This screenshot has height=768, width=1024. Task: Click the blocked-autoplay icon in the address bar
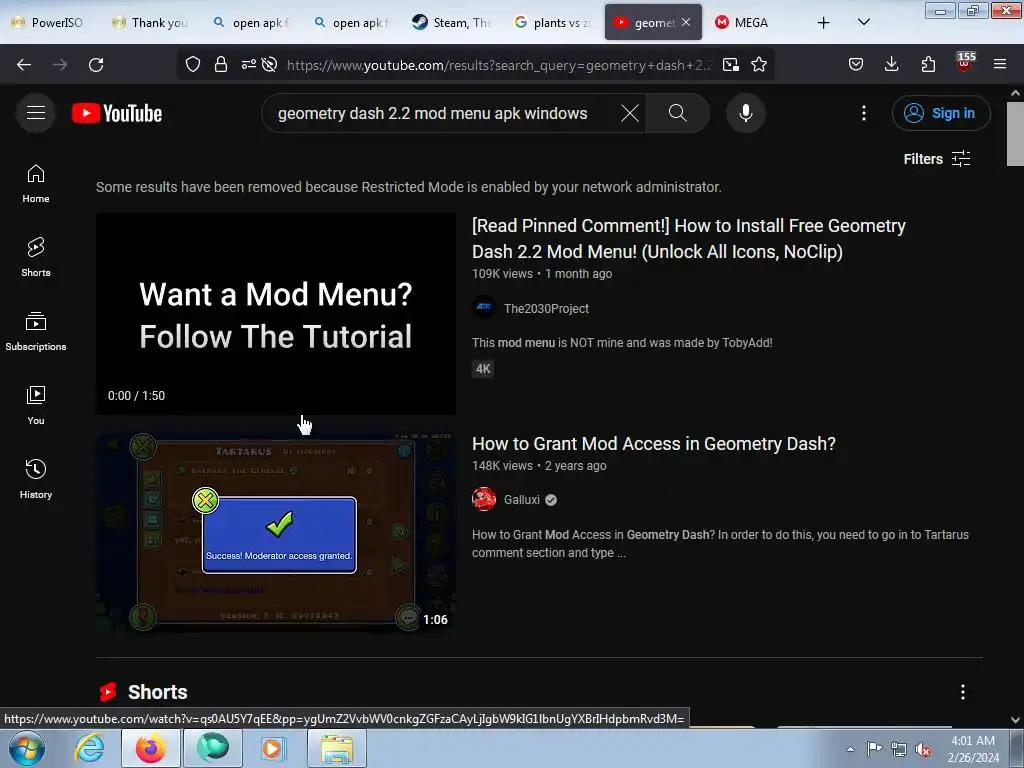pos(269,65)
